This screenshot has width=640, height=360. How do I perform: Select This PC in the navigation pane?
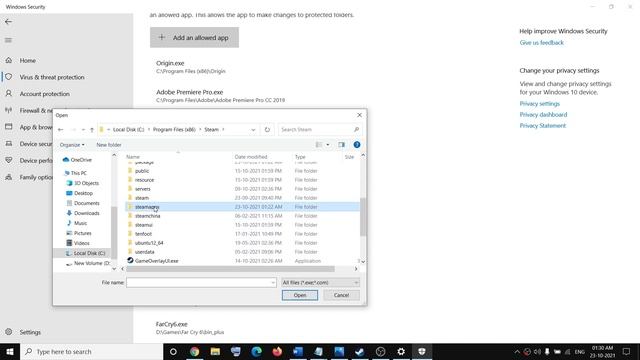click(78, 173)
